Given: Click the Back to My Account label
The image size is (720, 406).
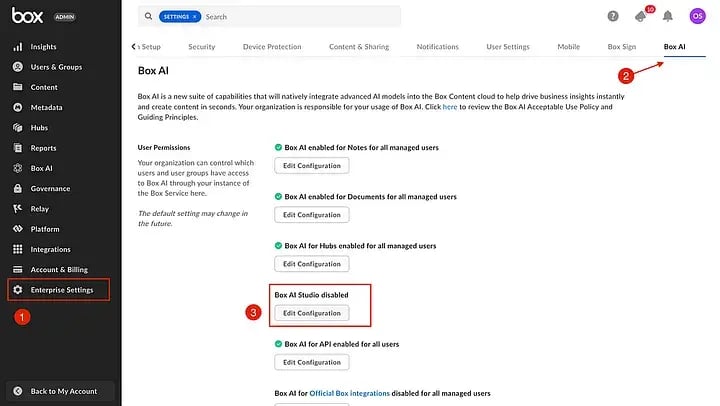Looking at the screenshot, I should 64,391.
